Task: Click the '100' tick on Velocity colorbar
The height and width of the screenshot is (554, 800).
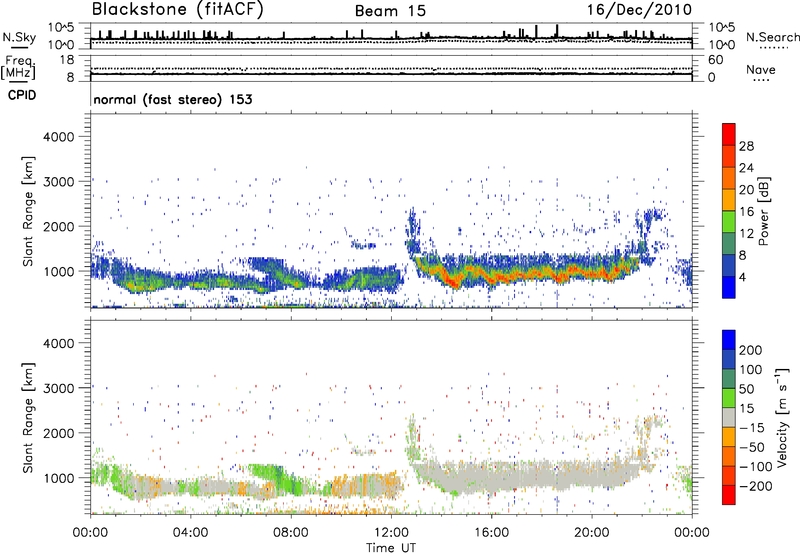Action: click(751, 370)
